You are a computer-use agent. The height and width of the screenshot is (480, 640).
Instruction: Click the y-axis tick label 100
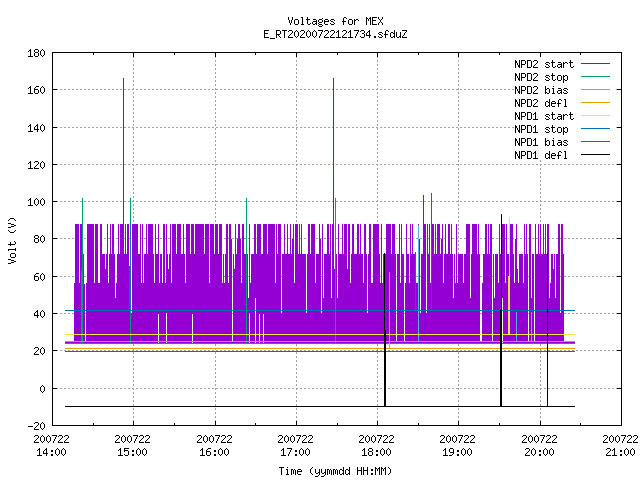[x=36, y=202]
